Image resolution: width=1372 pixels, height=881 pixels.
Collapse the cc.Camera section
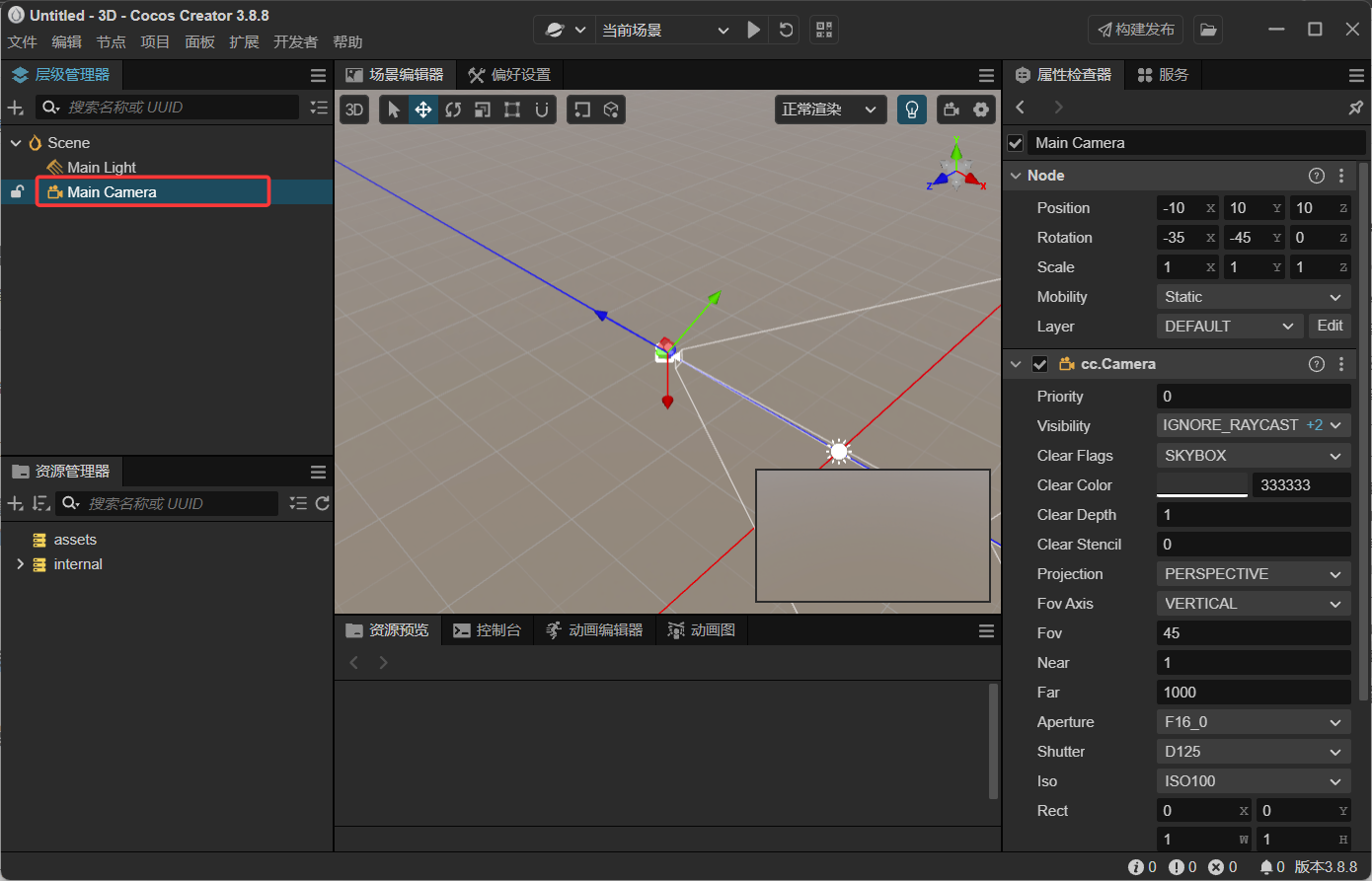point(1016,364)
